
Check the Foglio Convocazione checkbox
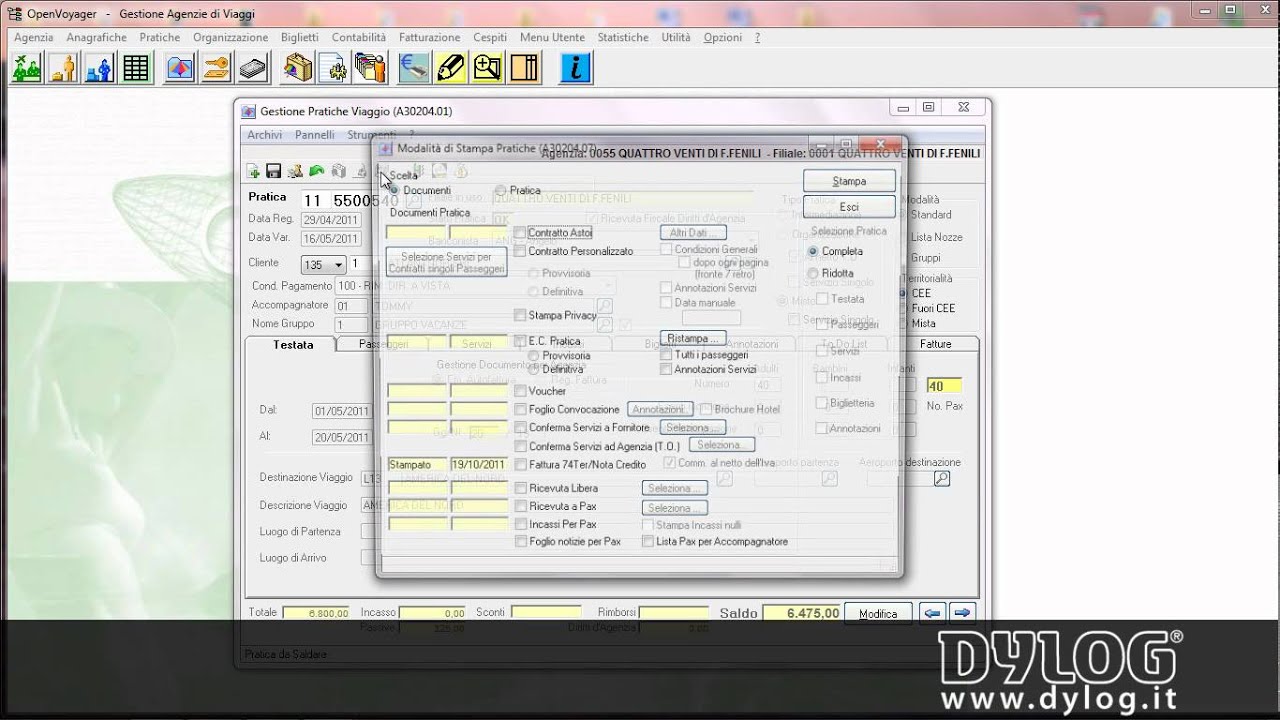(520, 409)
